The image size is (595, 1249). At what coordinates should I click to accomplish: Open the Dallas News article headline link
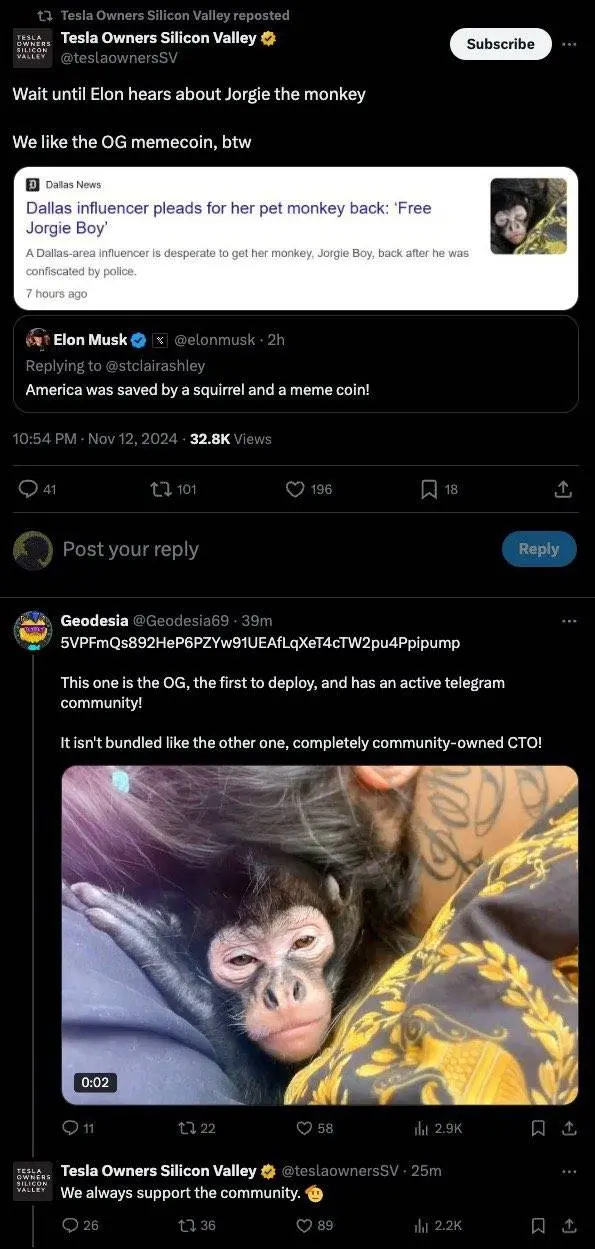click(228, 217)
